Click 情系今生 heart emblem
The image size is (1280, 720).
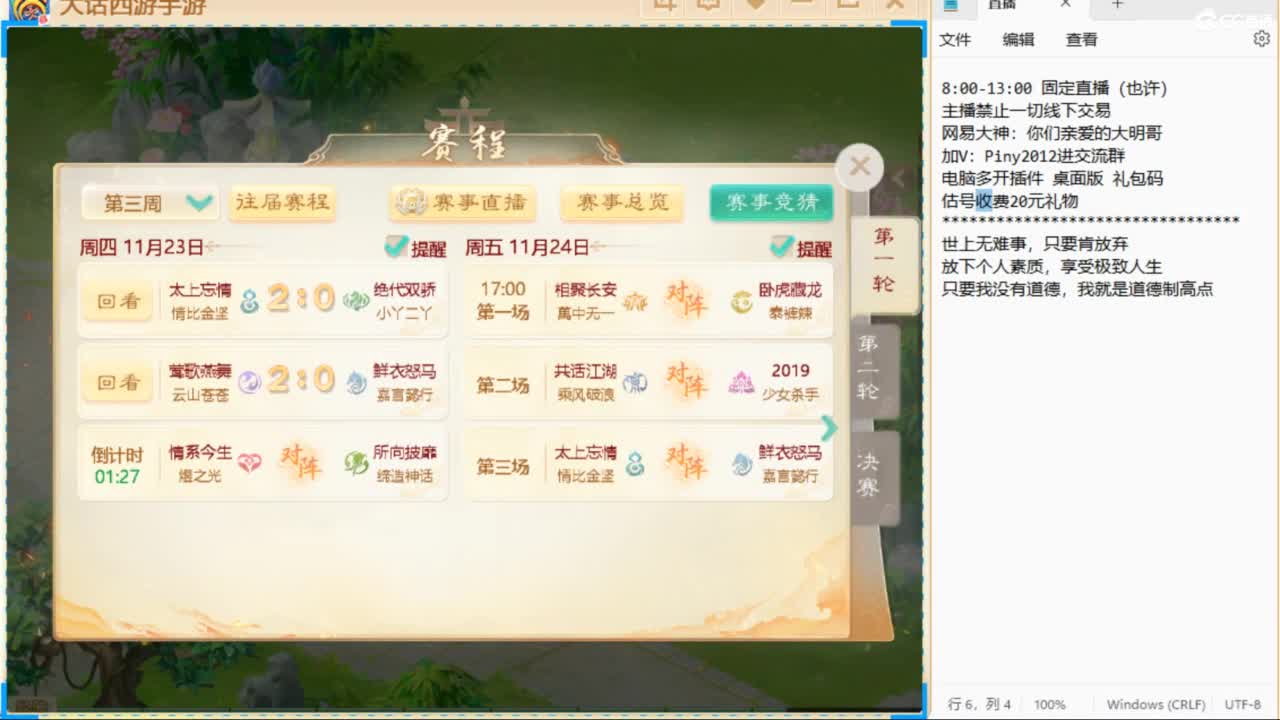250,464
